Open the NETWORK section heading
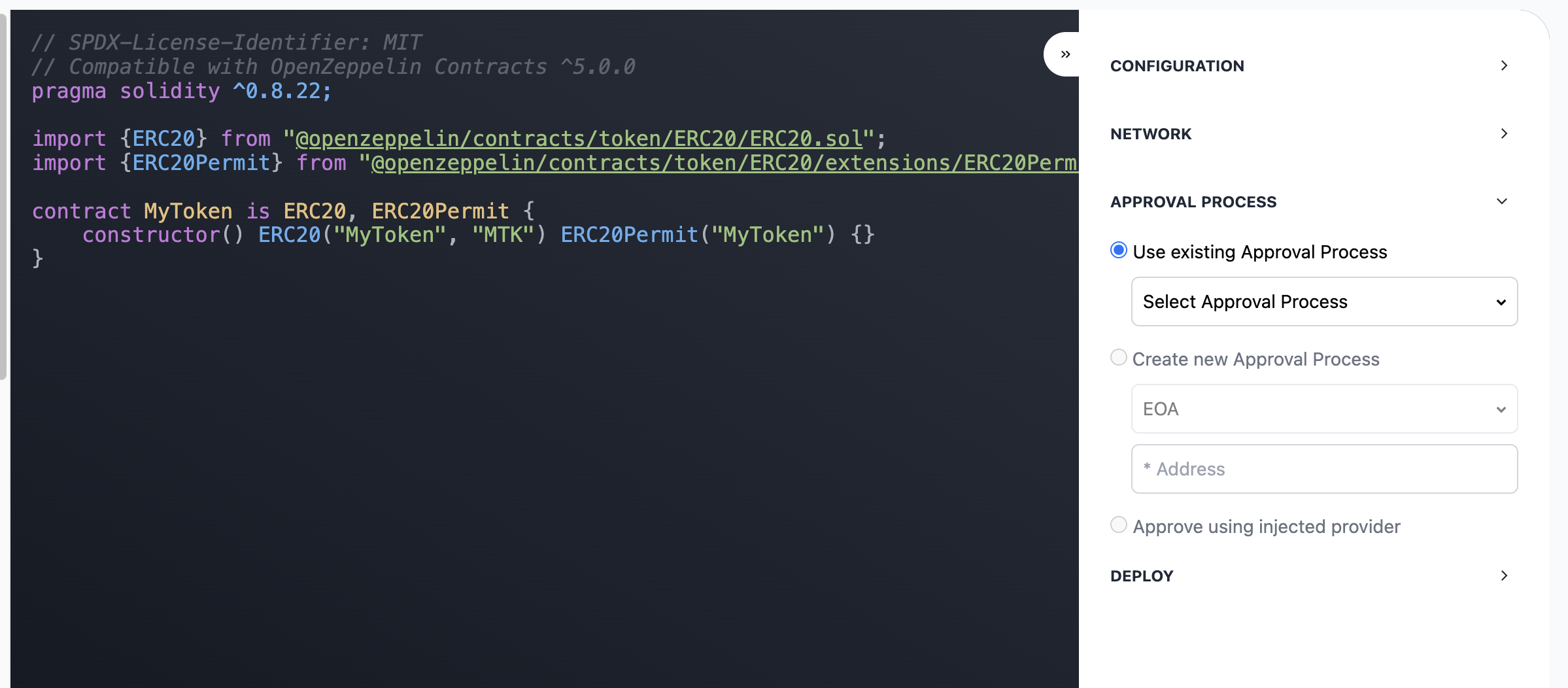This screenshot has width=1568, height=688. [x=1151, y=134]
